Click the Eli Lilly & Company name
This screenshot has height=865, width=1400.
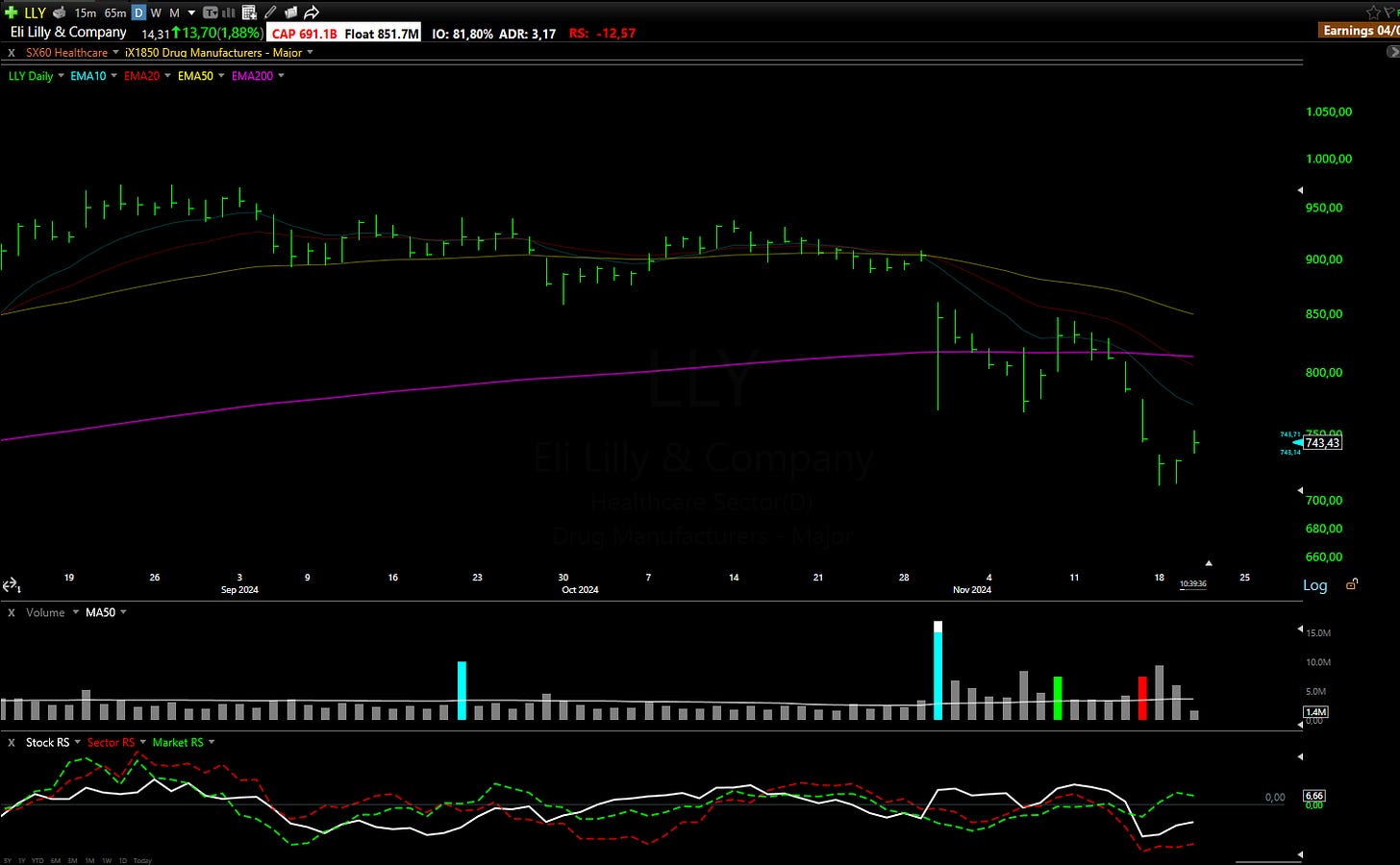[x=68, y=32]
